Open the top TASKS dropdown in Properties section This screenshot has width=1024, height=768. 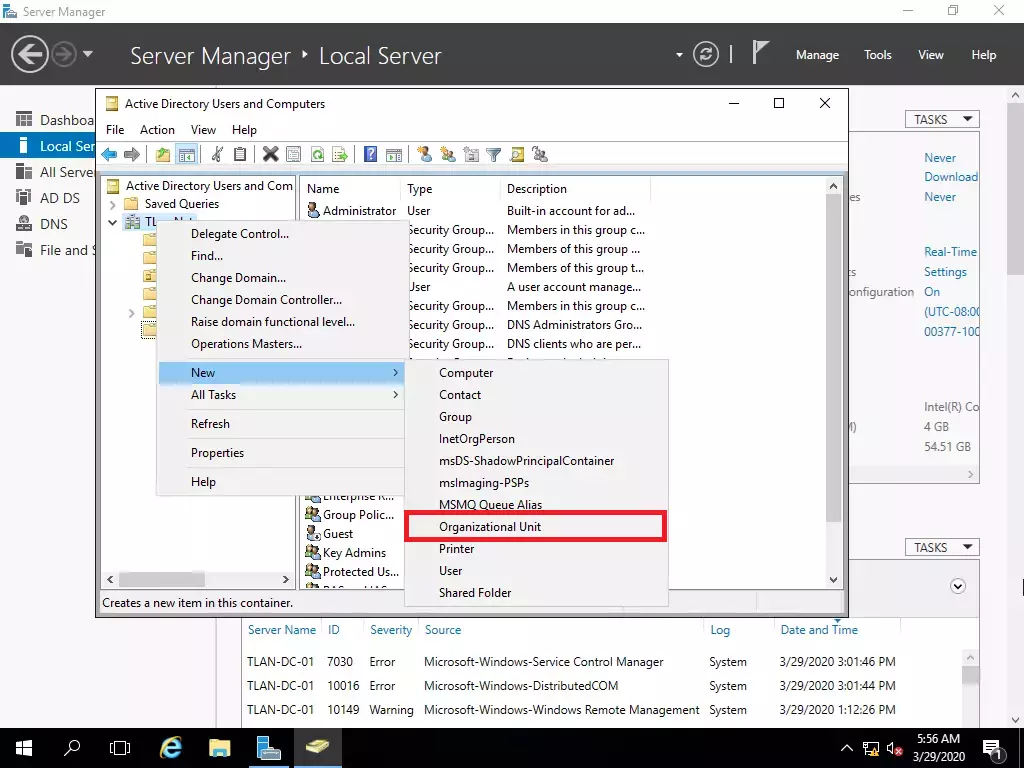(x=942, y=120)
